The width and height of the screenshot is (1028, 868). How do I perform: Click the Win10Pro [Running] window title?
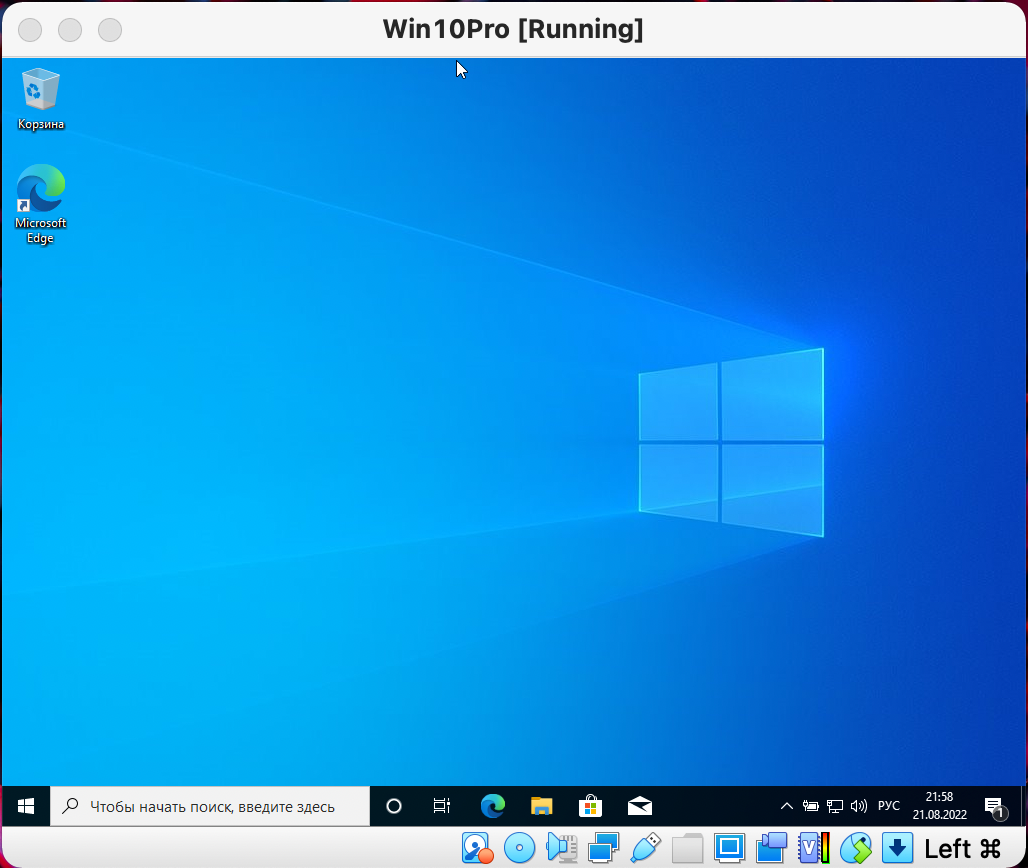point(513,29)
